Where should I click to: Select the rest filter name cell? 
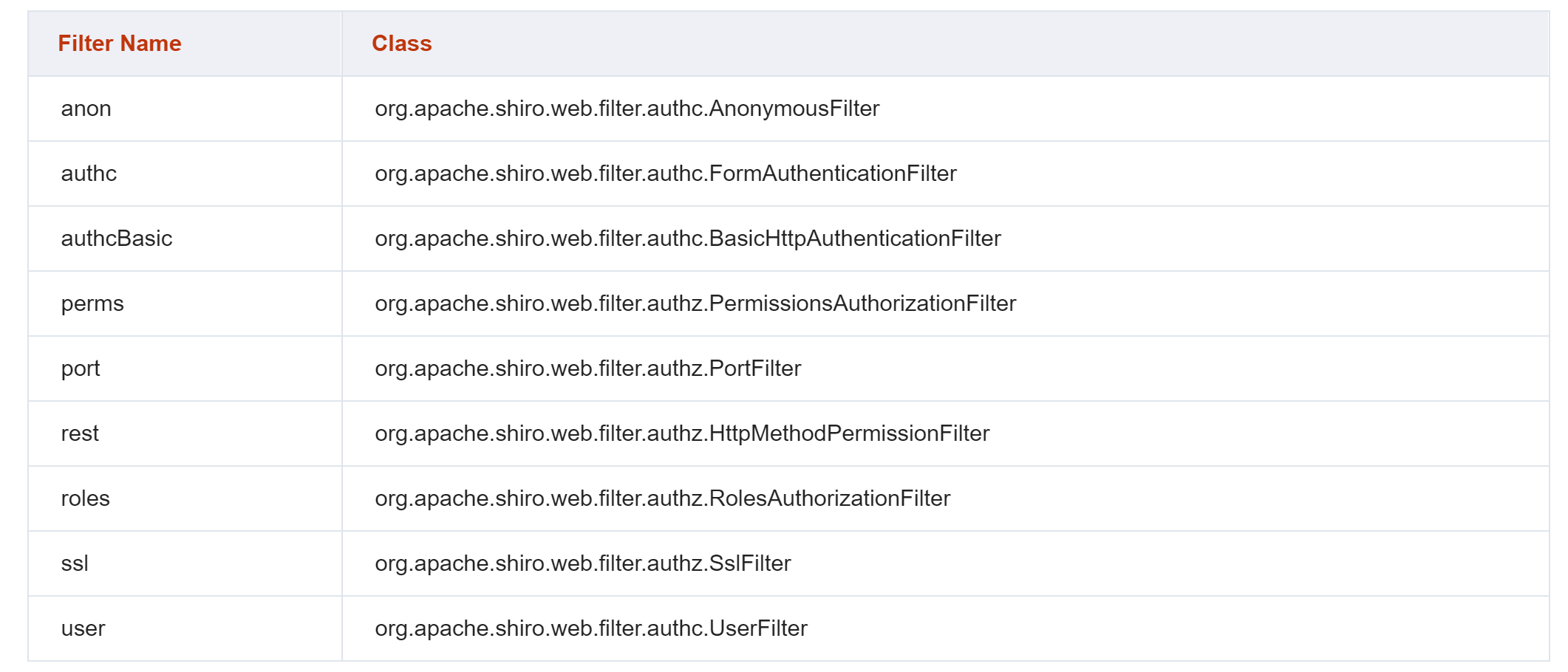[x=185, y=433]
